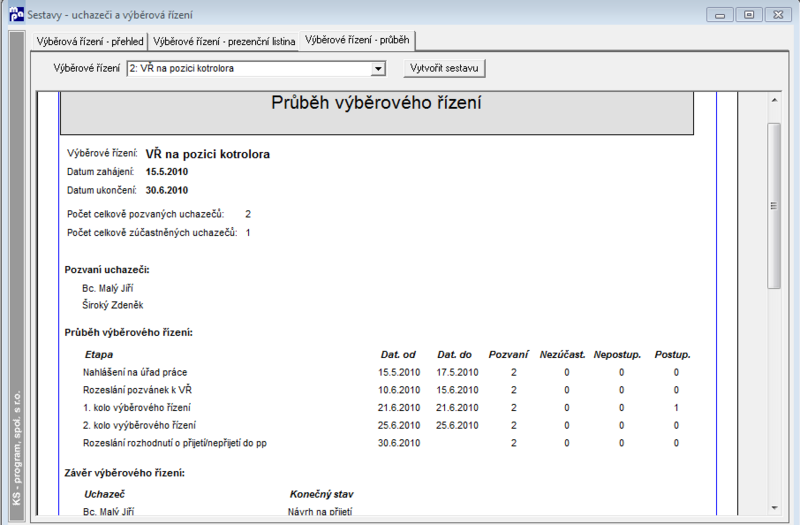Click the report scrollbar up arrow
Viewport: 800px width, 525px height.
(774, 101)
